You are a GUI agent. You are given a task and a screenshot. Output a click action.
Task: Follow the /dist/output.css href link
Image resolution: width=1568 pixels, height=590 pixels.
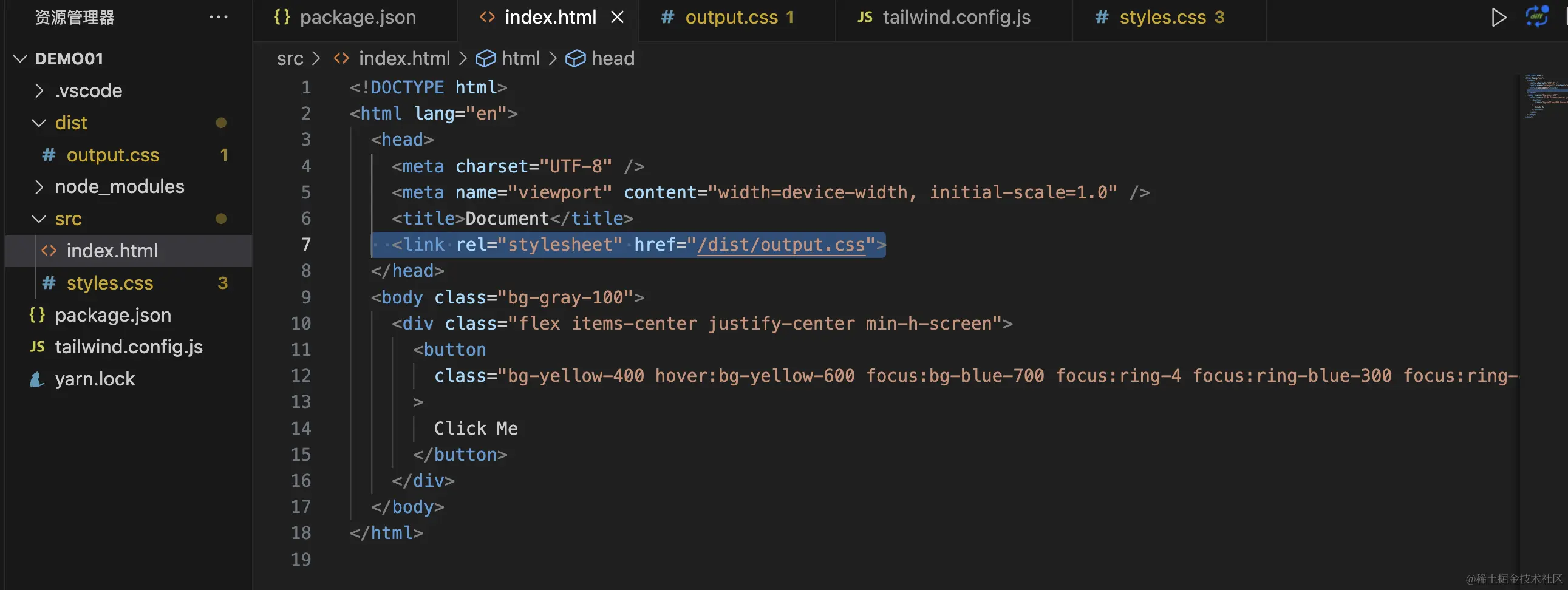point(781,245)
